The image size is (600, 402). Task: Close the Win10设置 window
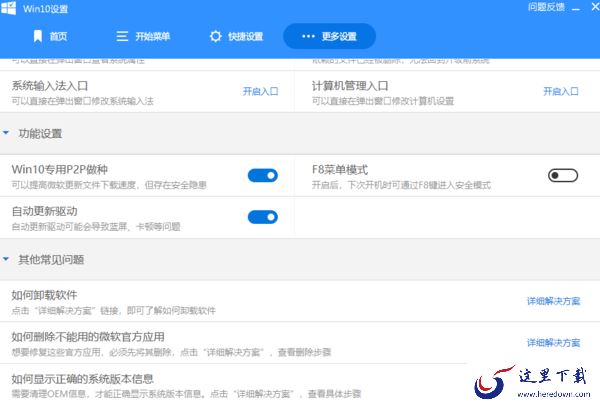[595, 7]
